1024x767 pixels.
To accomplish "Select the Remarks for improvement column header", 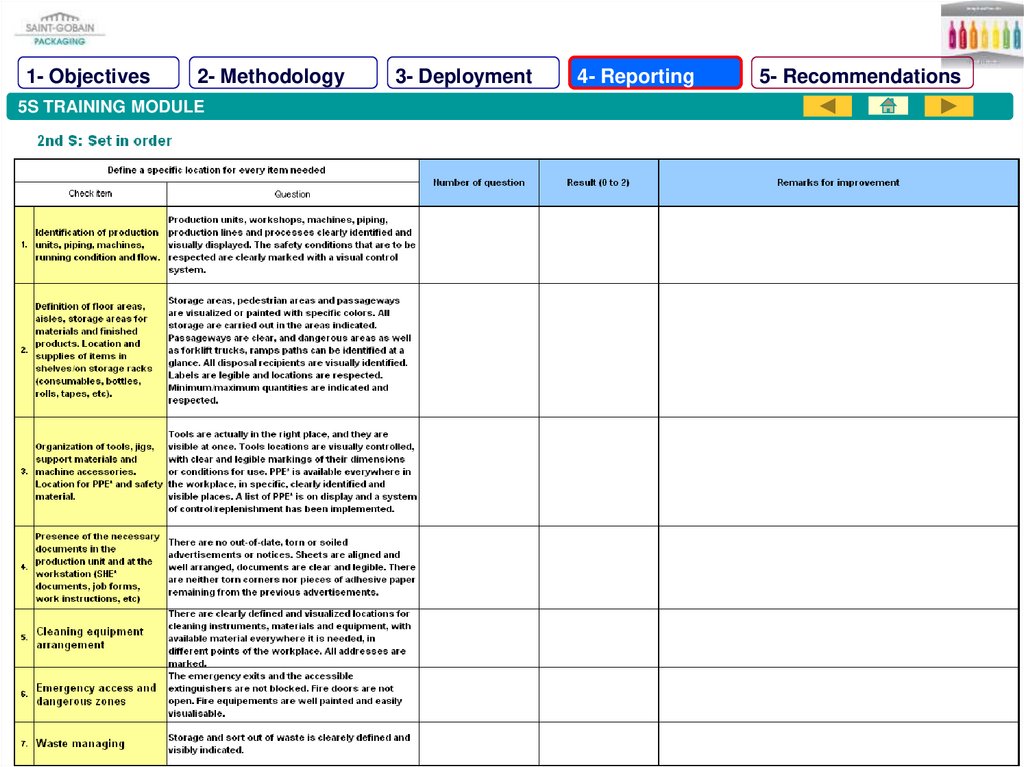I will tap(838, 183).
